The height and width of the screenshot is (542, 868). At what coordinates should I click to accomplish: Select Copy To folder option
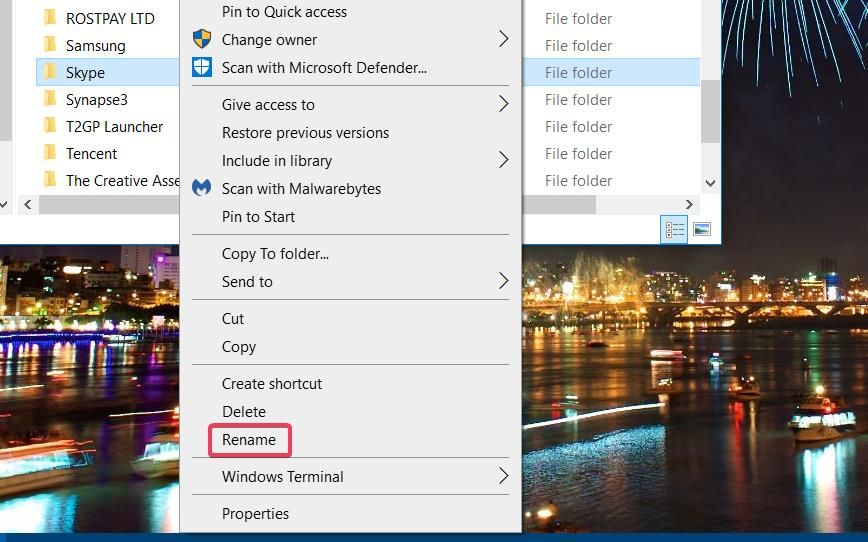pos(275,254)
